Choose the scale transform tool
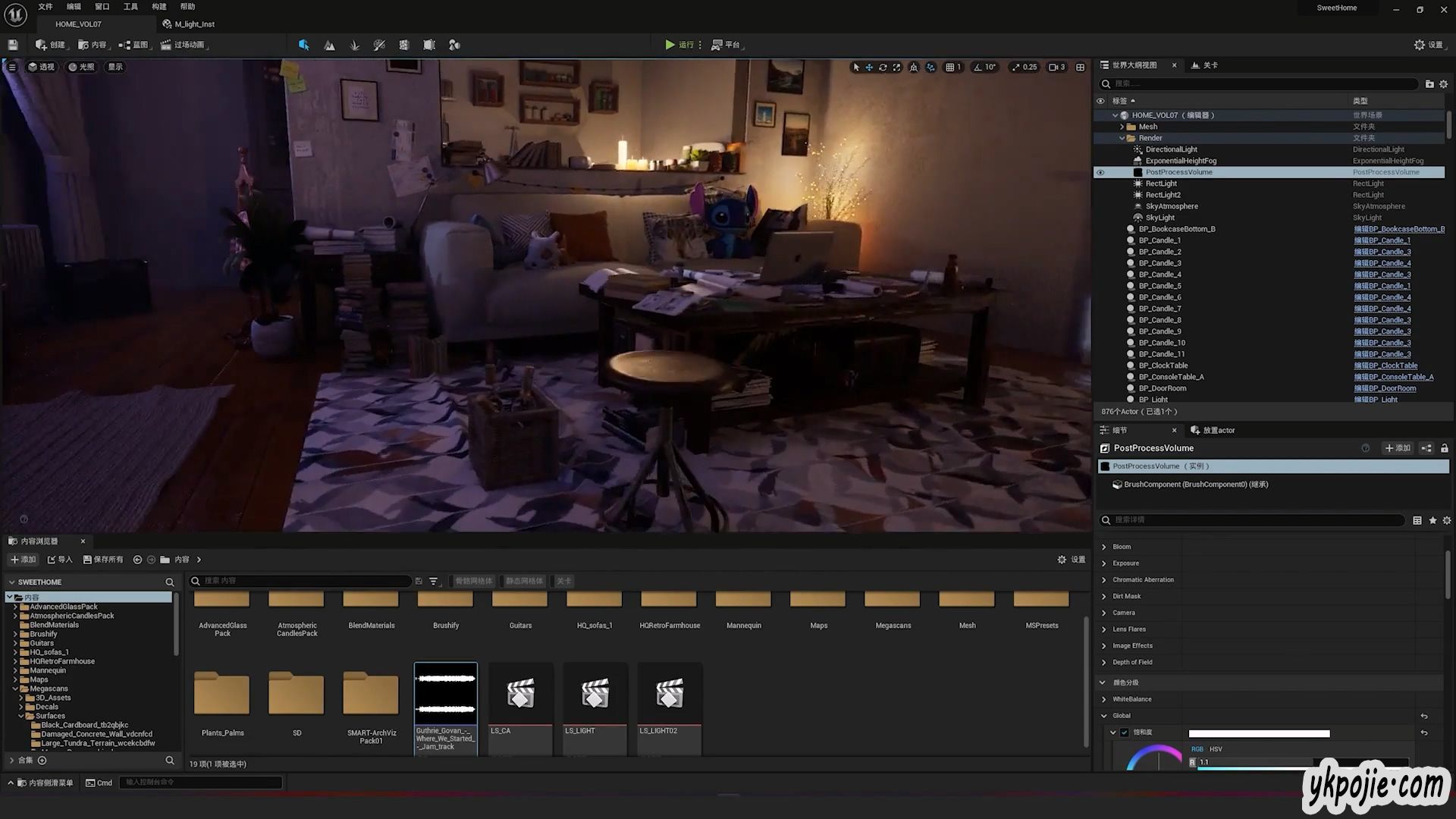 click(896, 67)
